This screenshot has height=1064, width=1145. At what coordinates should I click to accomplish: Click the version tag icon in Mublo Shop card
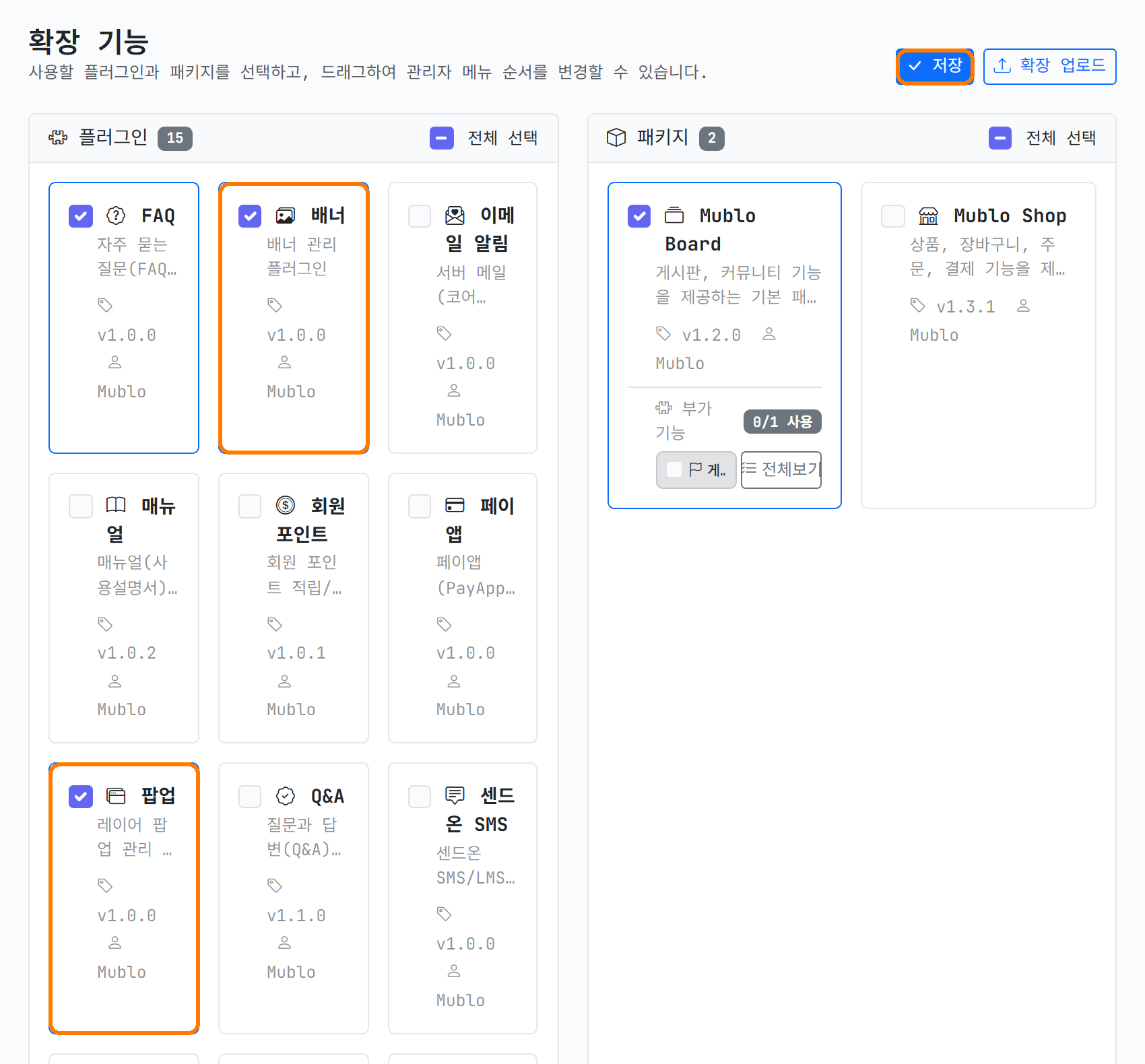click(917, 305)
